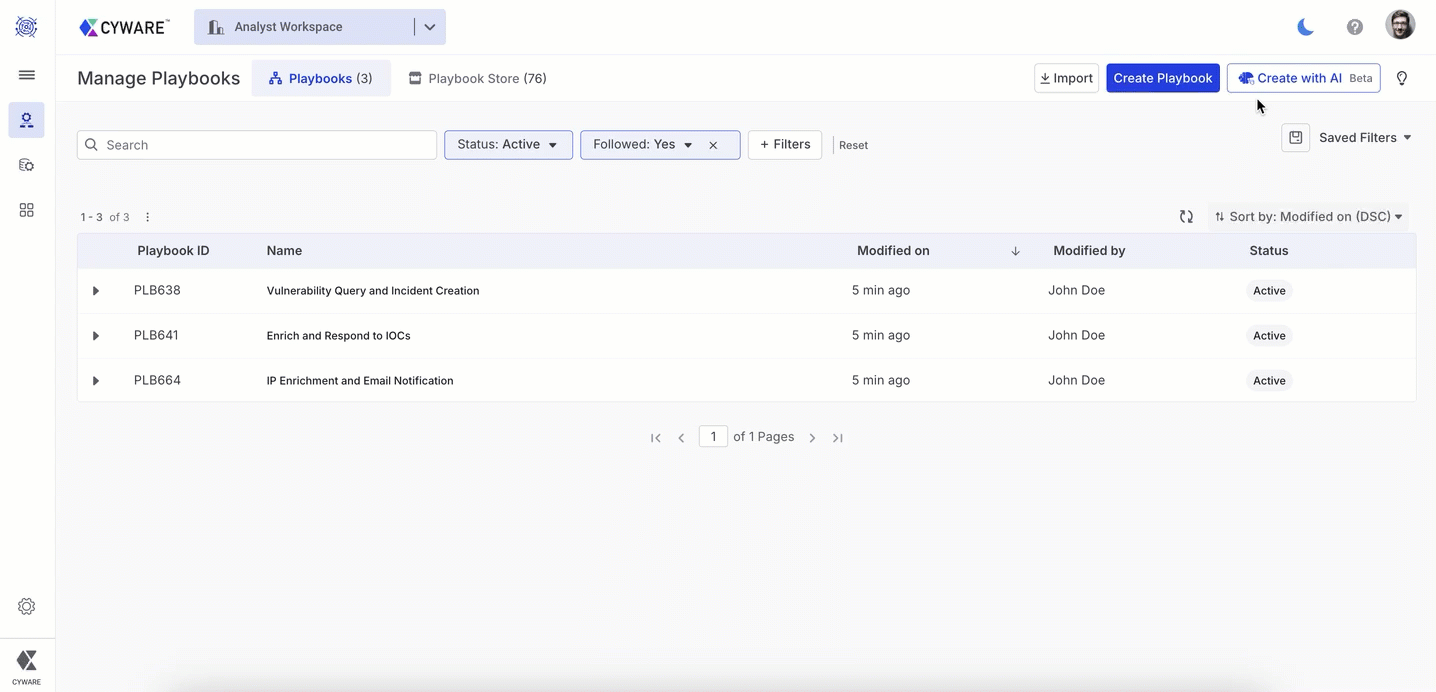1436x692 pixels.
Task: Open the Saved Filters dropdown
Action: pyautogui.click(x=1364, y=138)
